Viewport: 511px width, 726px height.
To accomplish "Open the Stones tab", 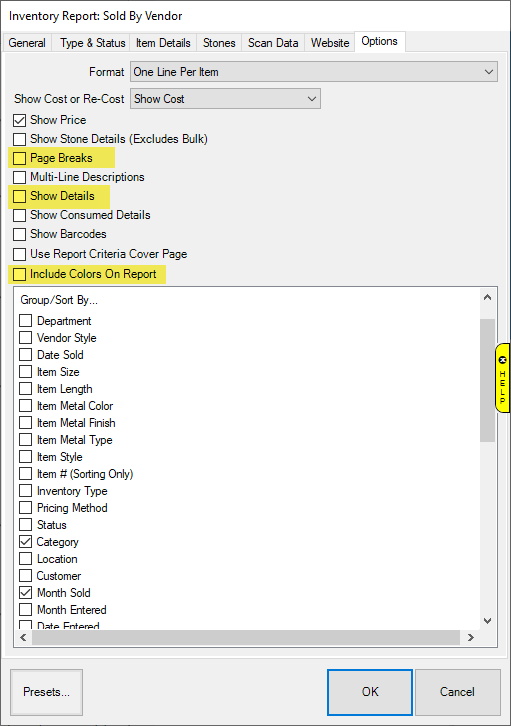I will (219, 43).
